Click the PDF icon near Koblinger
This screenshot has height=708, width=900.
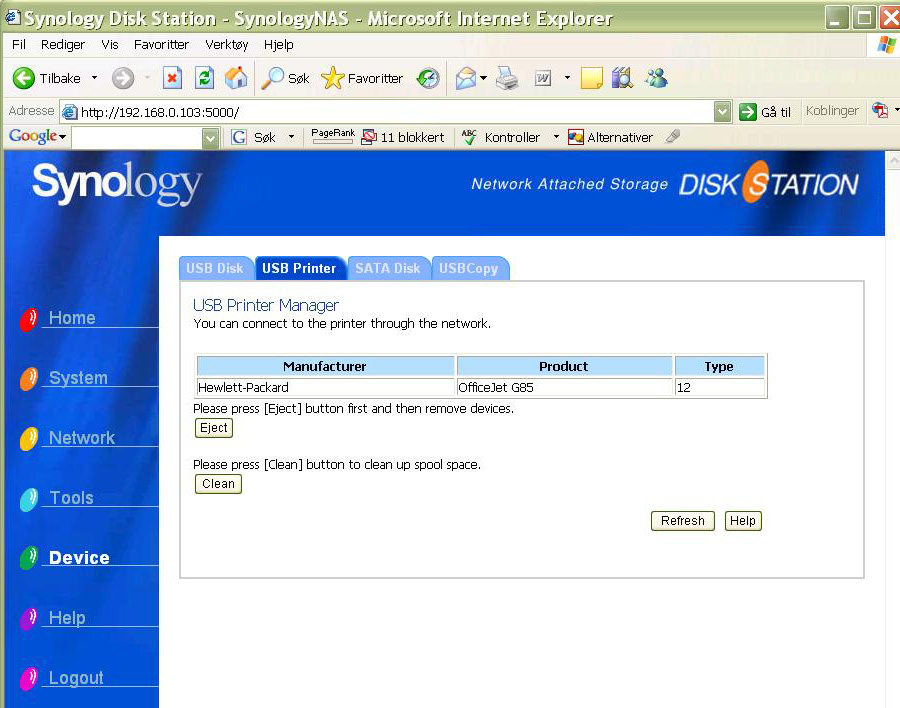pos(880,110)
